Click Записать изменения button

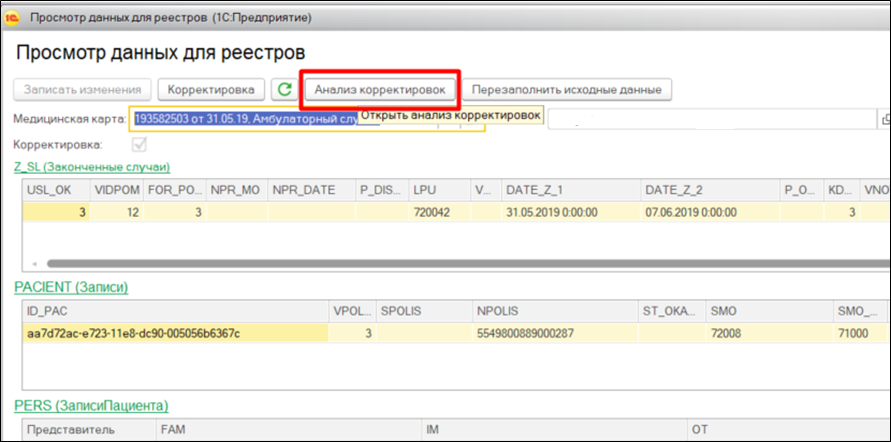pos(82,89)
